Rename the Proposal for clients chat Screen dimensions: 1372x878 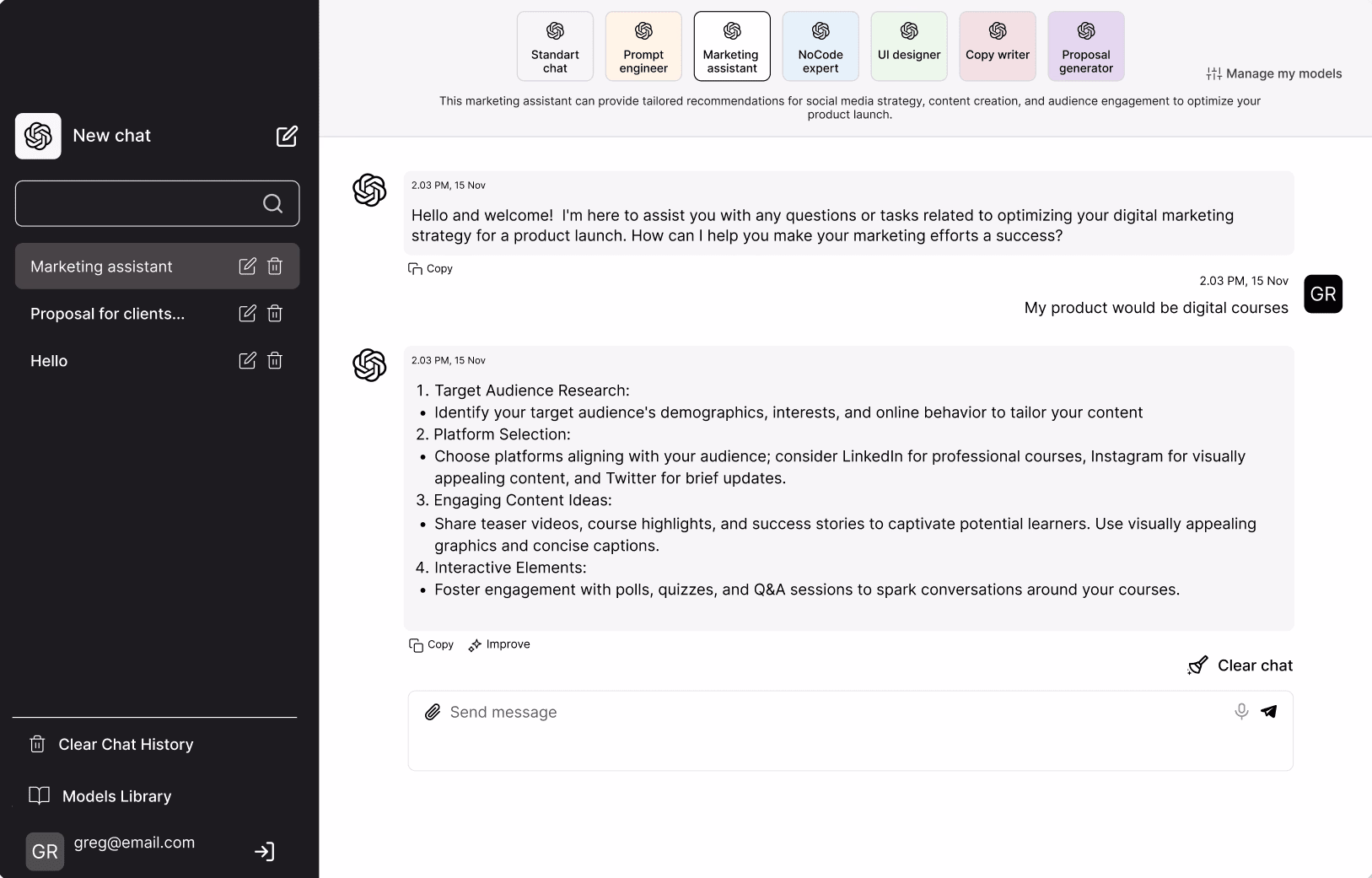pos(247,314)
